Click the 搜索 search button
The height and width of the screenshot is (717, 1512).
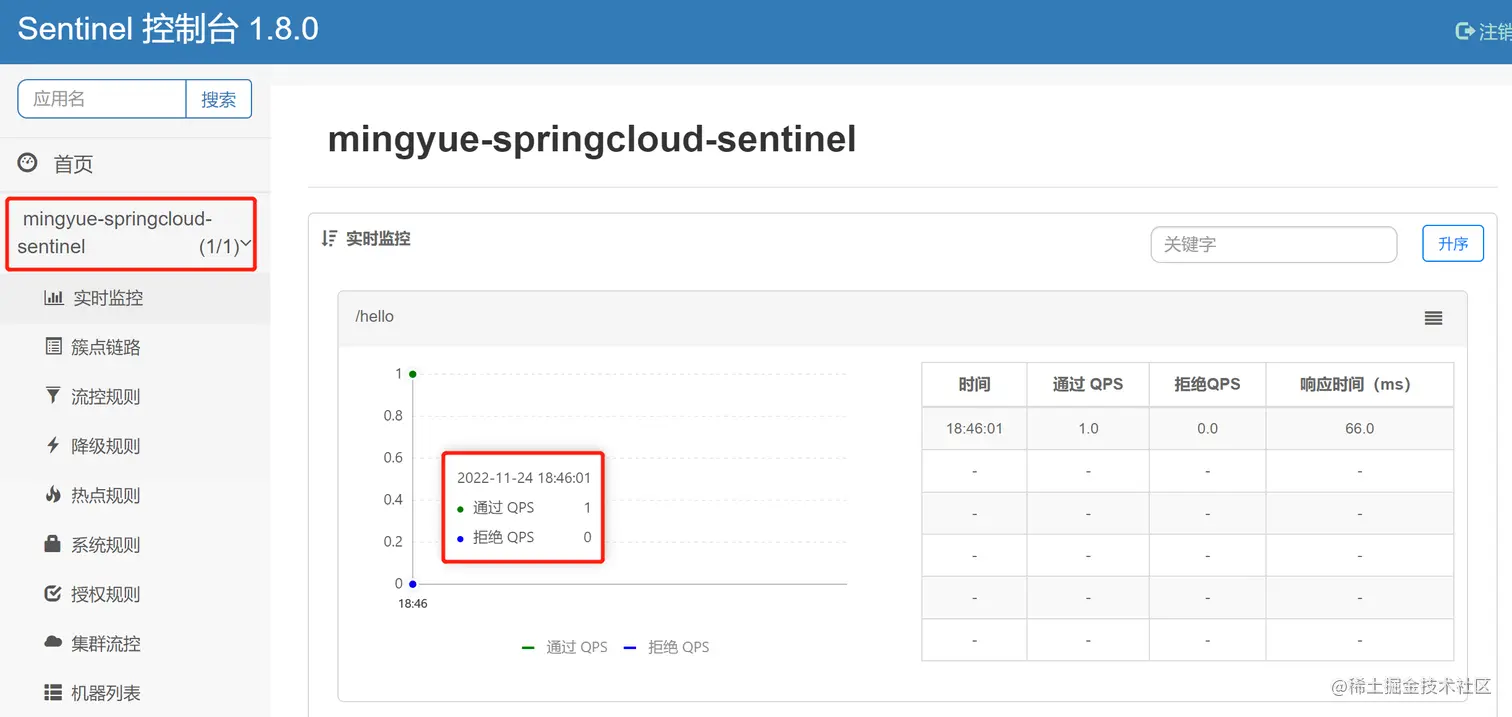pos(219,99)
